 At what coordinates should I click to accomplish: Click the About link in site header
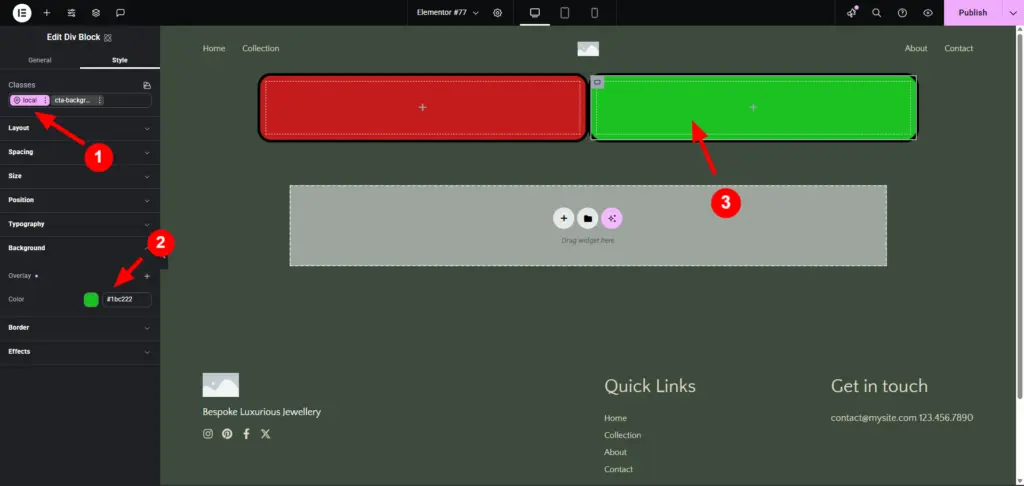916,48
